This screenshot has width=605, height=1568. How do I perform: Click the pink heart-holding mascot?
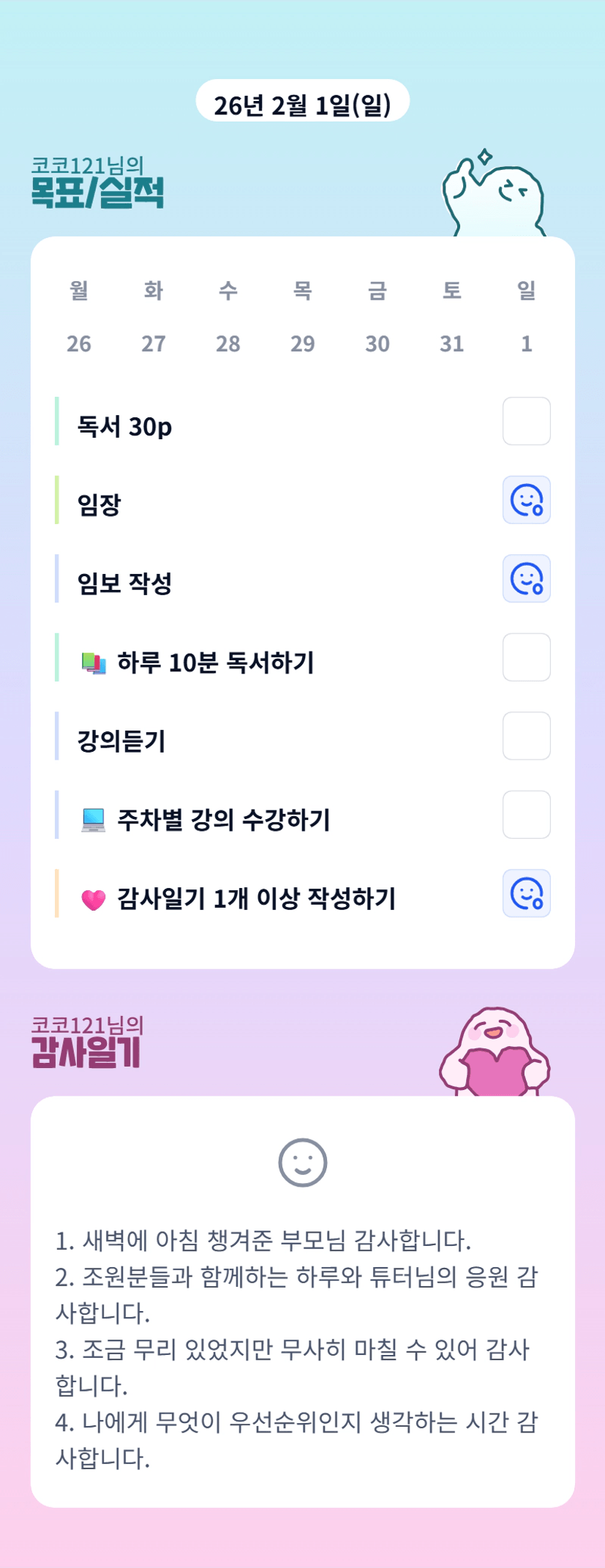click(495, 1053)
